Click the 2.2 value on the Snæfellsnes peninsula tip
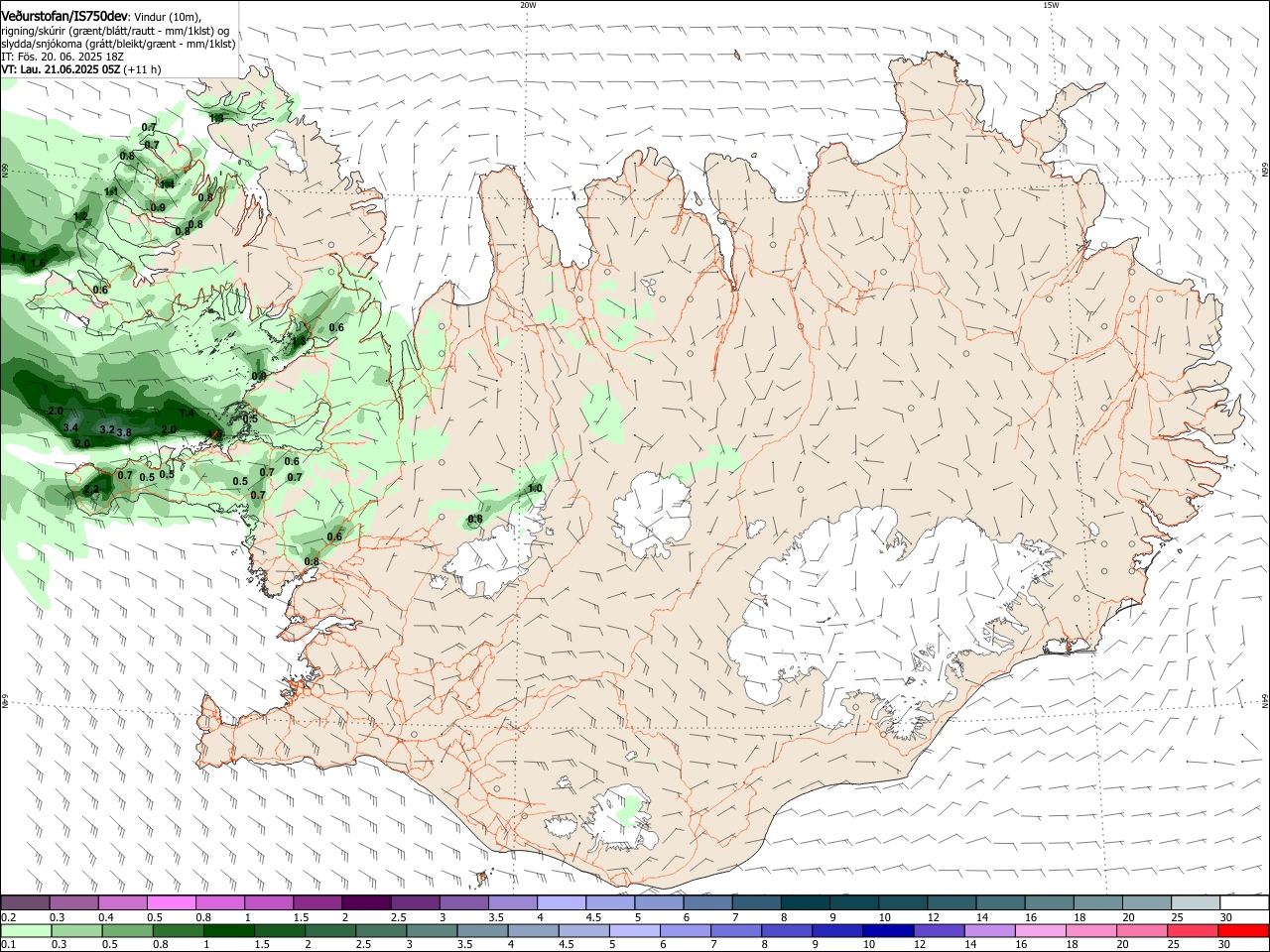The image size is (1270, 952). (91, 488)
